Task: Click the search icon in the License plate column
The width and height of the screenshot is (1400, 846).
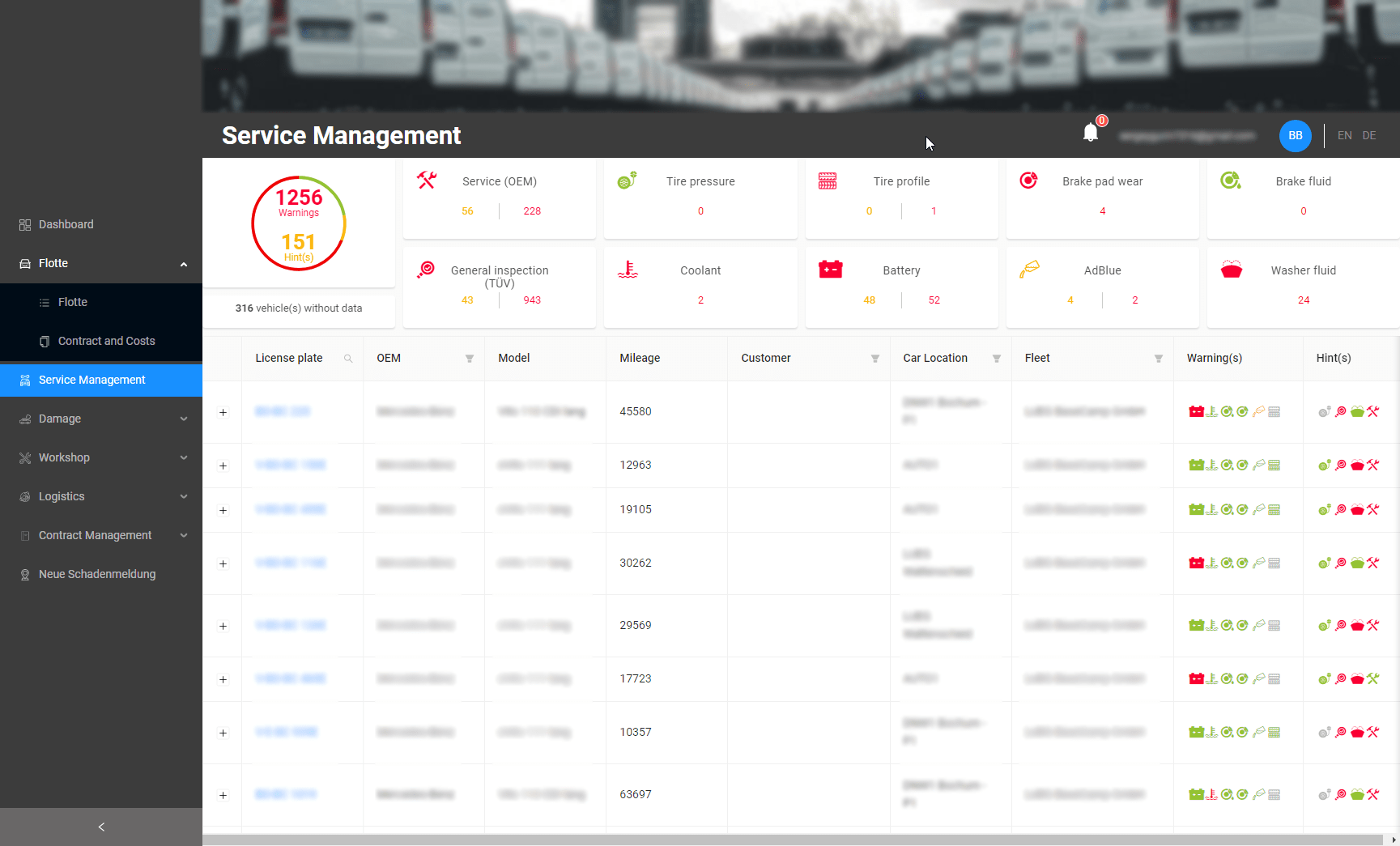Action: (348, 359)
